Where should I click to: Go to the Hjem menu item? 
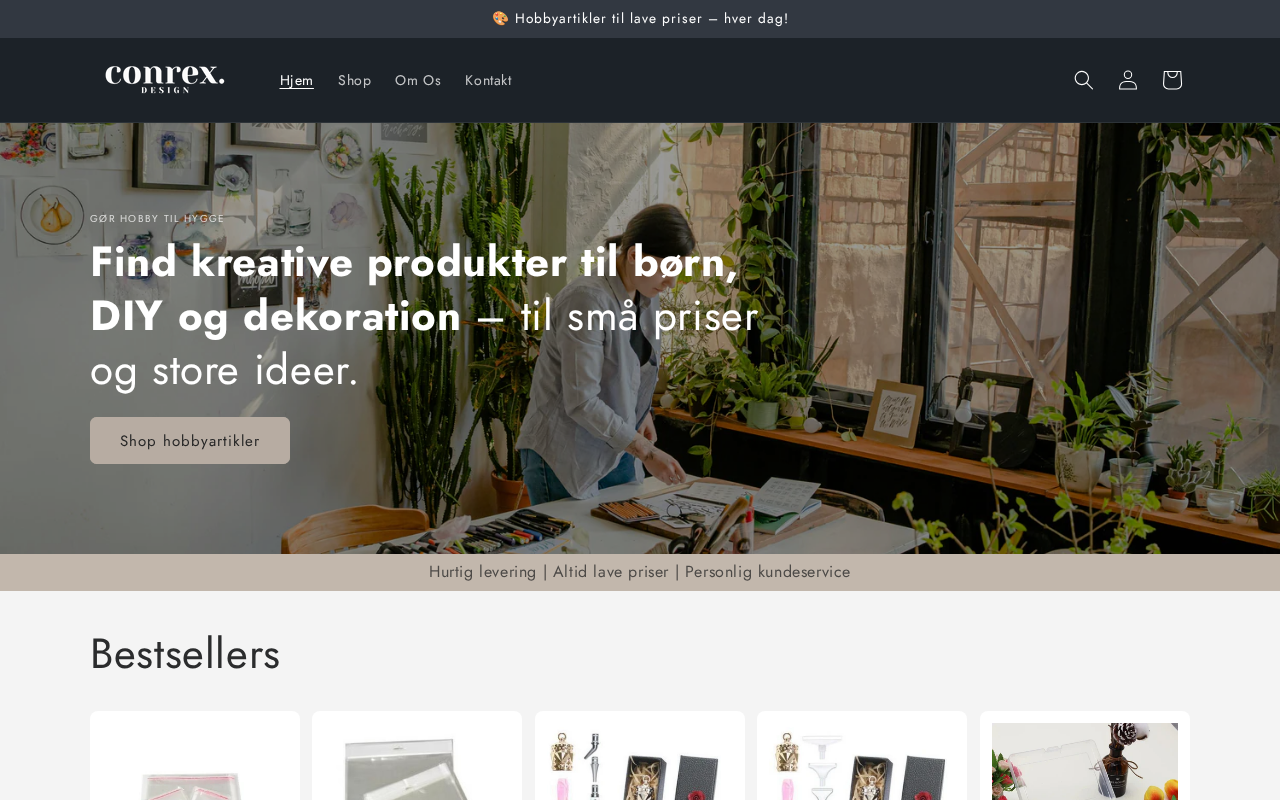coord(297,80)
